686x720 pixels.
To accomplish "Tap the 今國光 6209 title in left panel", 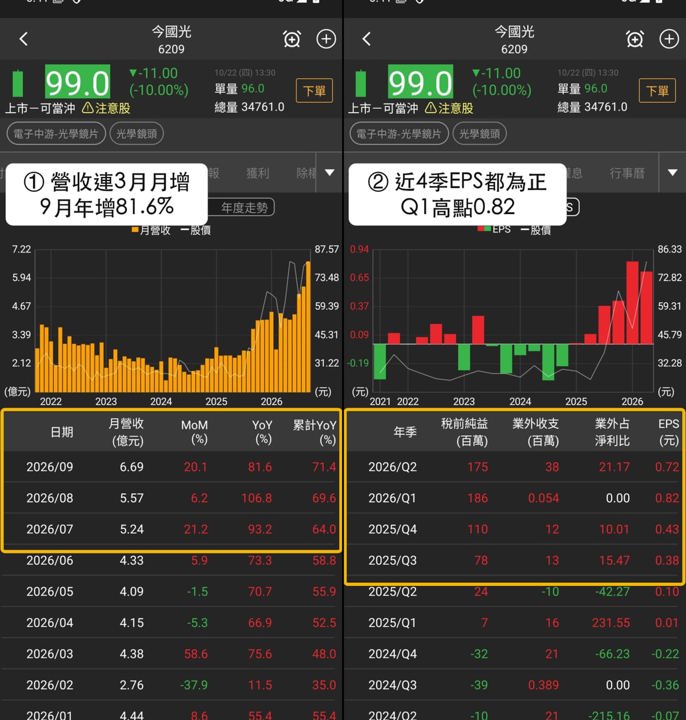I will click(x=171, y=39).
